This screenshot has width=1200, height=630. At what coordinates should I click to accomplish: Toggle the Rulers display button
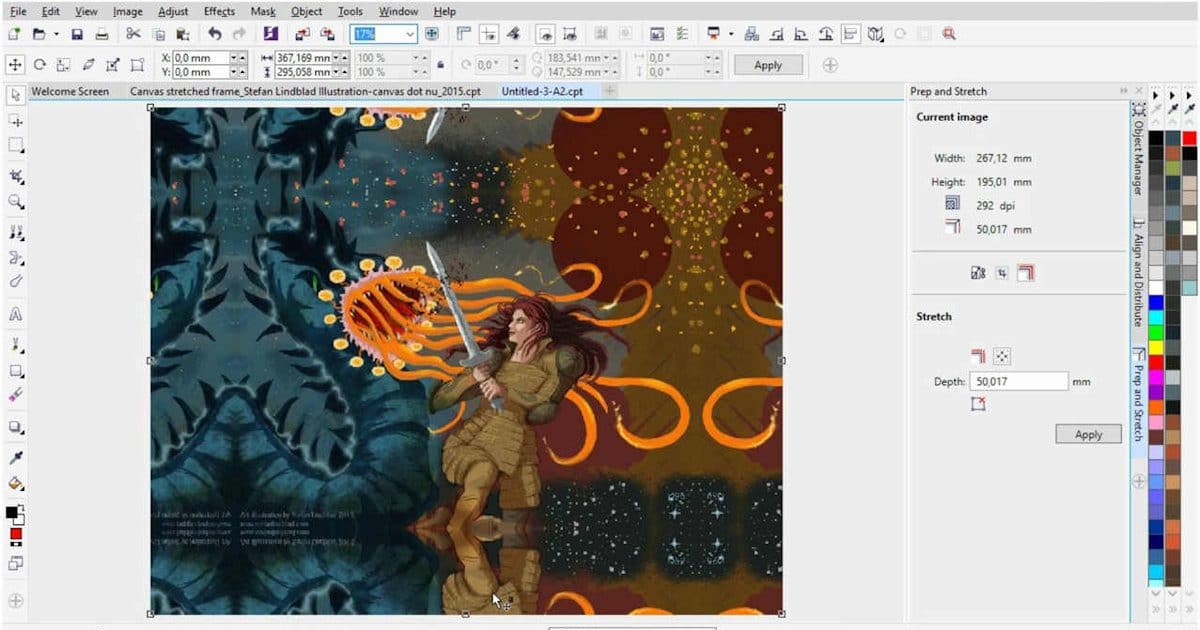(464, 34)
